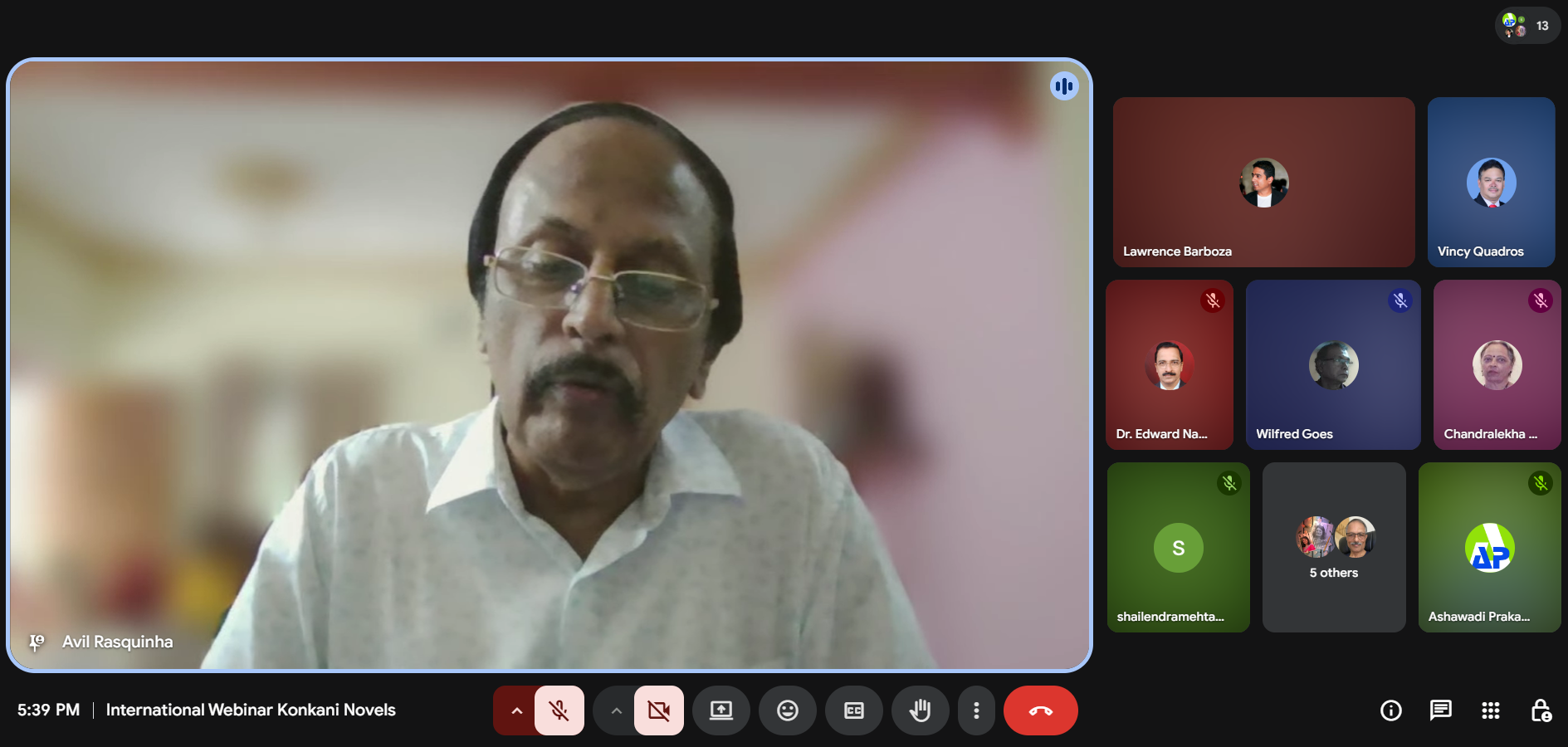Unmute the microphone
Image resolution: width=1568 pixels, height=747 pixels.
(x=559, y=710)
